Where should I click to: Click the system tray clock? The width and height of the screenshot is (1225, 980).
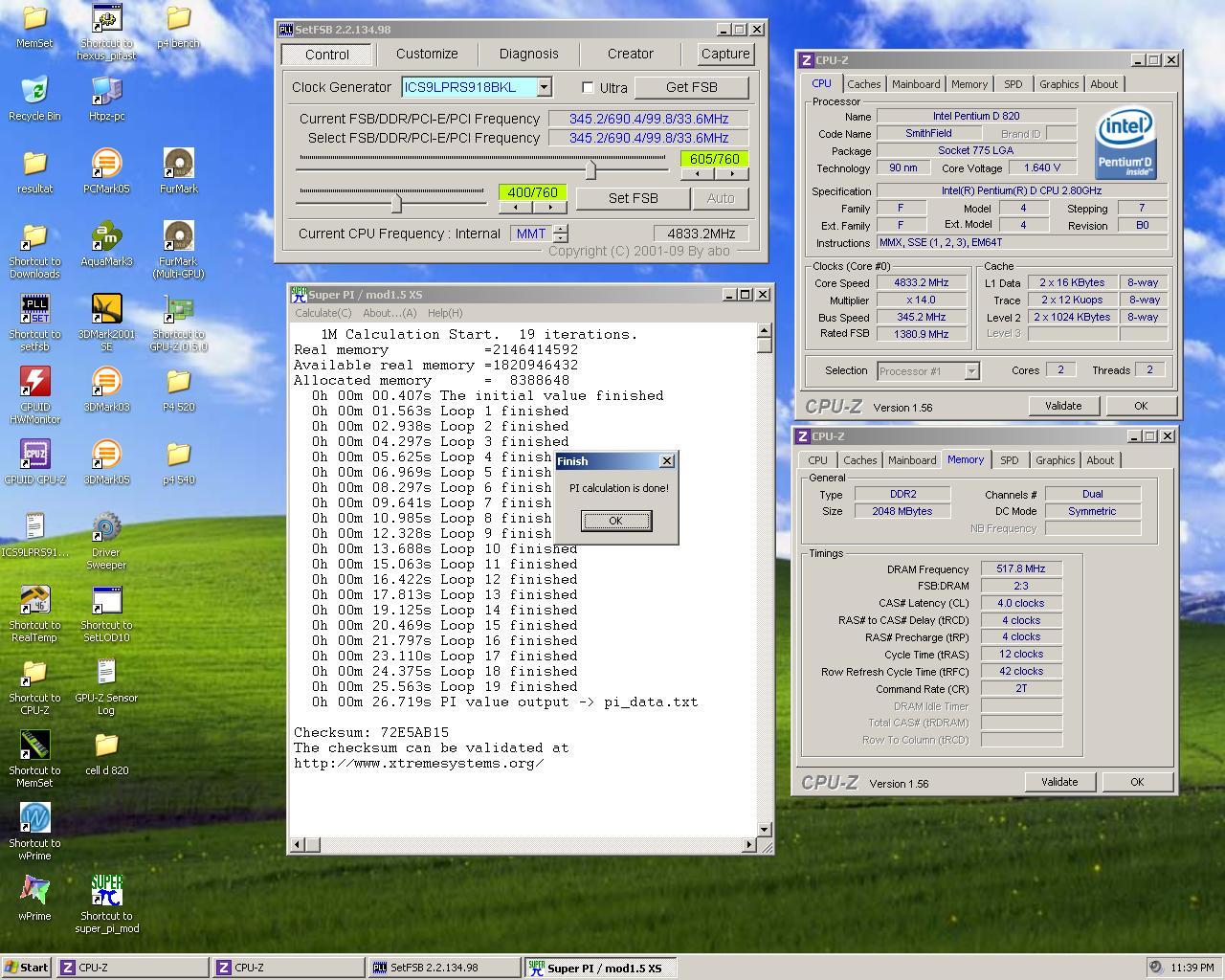click(x=1192, y=968)
